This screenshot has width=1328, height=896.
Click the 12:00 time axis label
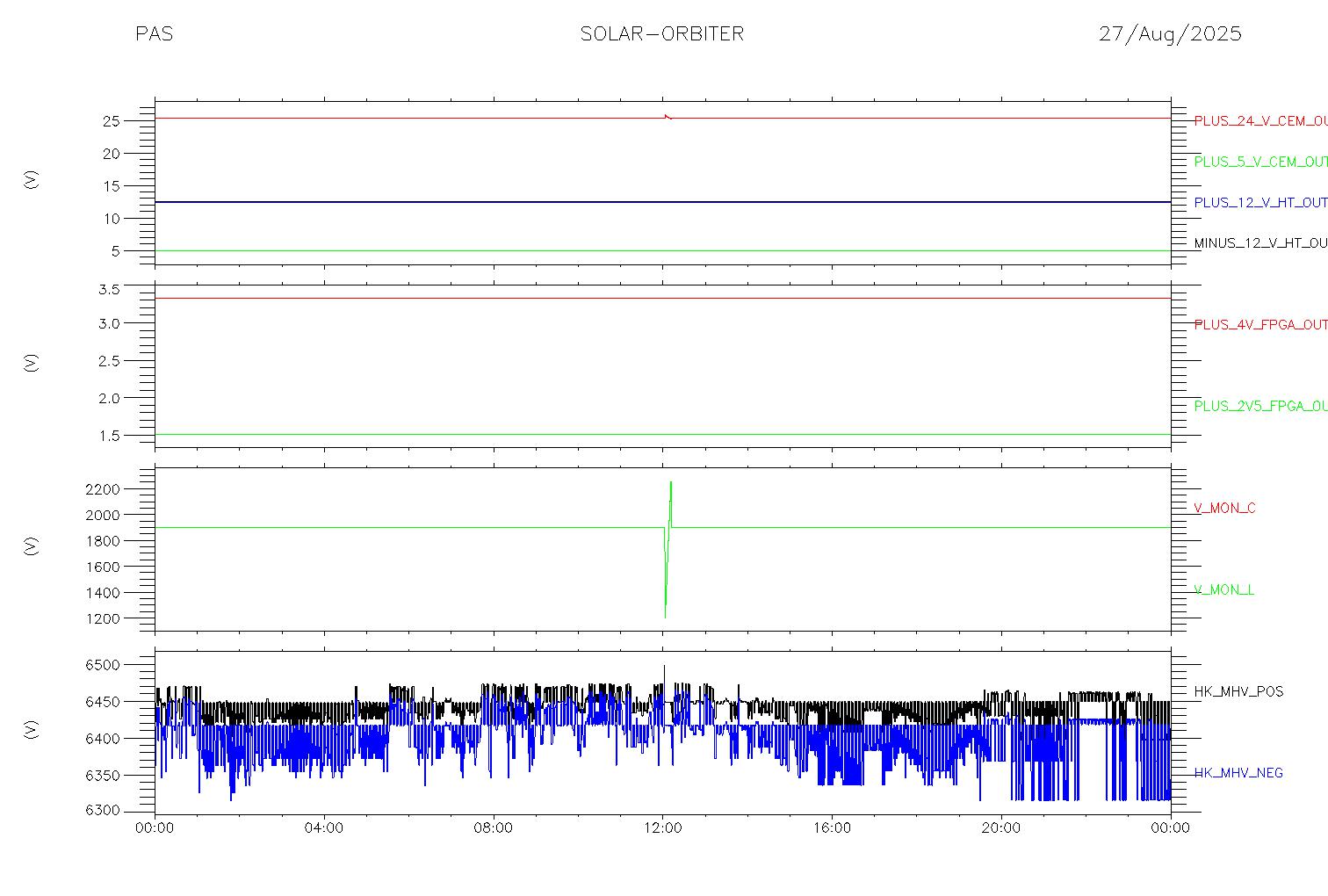coord(662,828)
